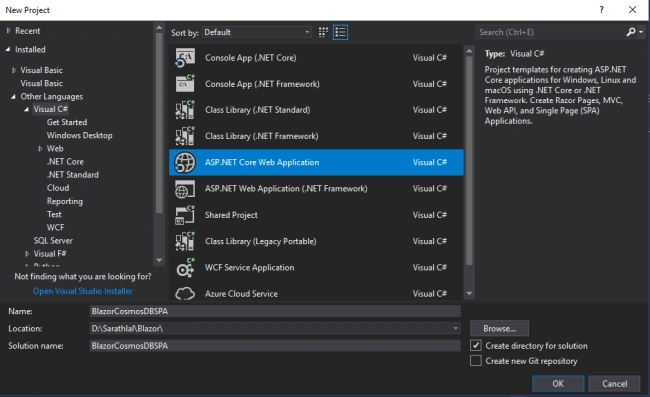Image resolution: width=650 pixels, height=397 pixels.
Task: Click the Azure Cloud Service cloud icon
Action: (185, 293)
